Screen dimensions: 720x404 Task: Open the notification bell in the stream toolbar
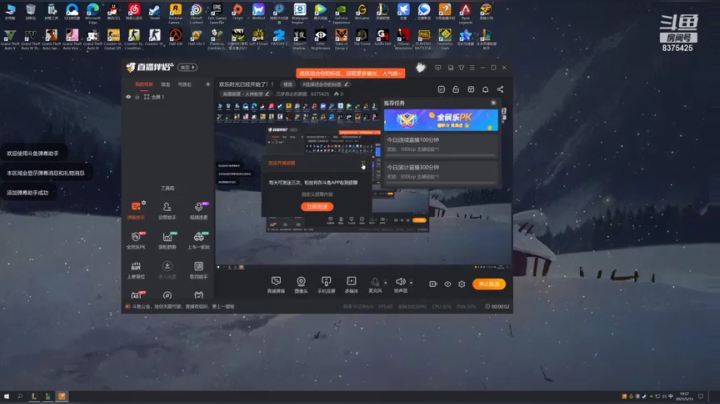click(485, 90)
